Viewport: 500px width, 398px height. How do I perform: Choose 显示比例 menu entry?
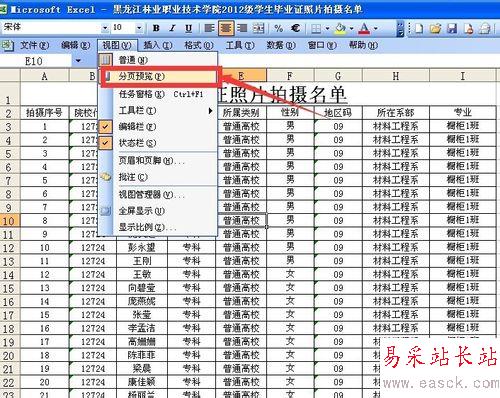click(x=158, y=228)
